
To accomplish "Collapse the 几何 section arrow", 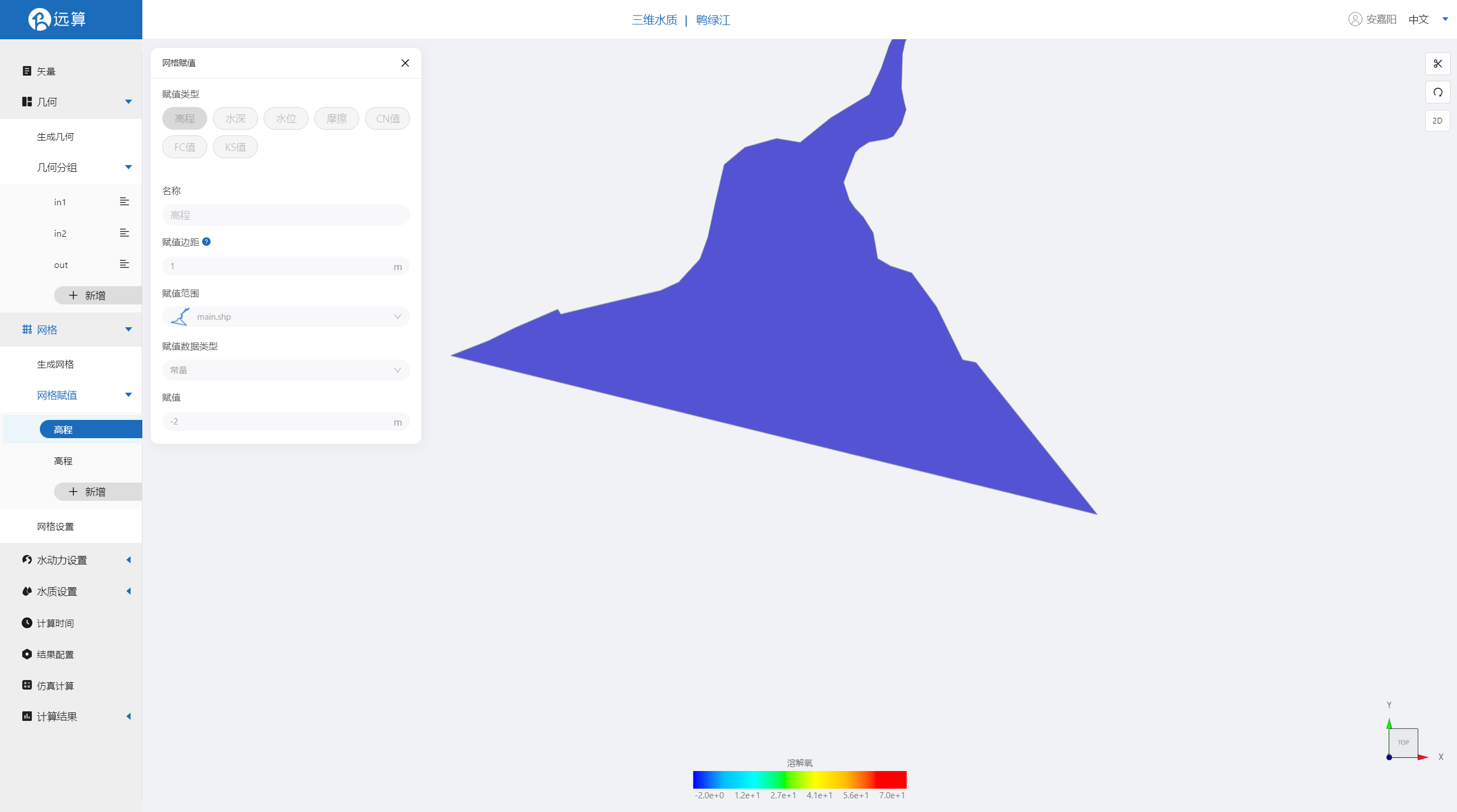I will [129, 102].
